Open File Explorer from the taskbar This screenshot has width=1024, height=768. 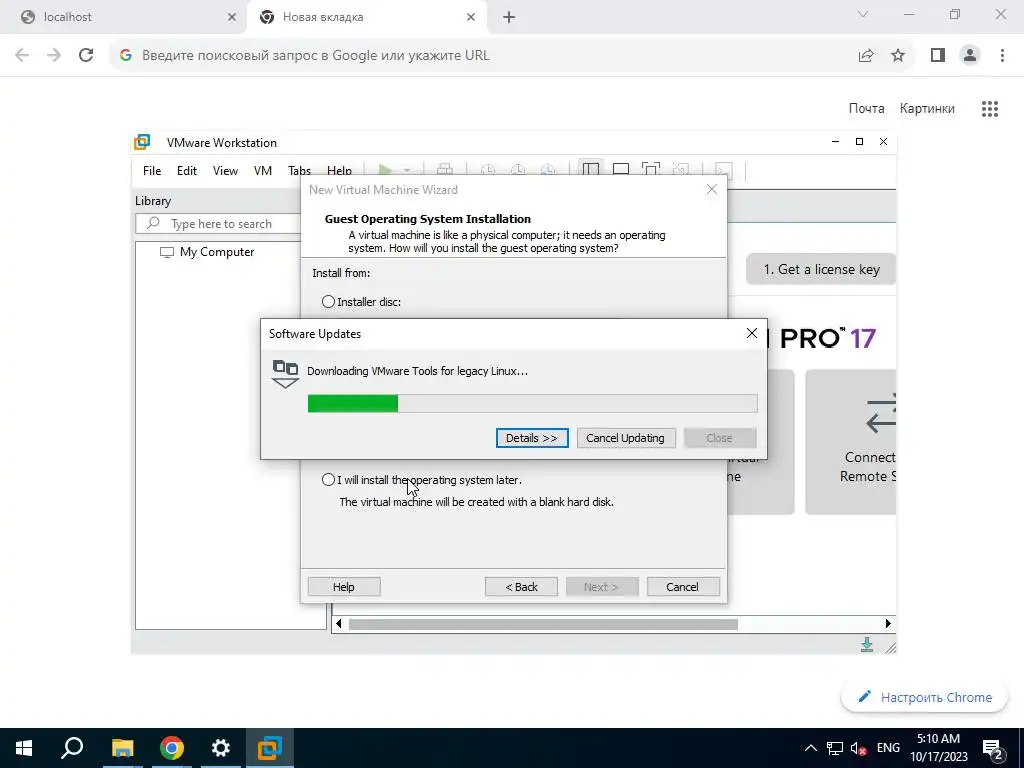[x=122, y=748]
